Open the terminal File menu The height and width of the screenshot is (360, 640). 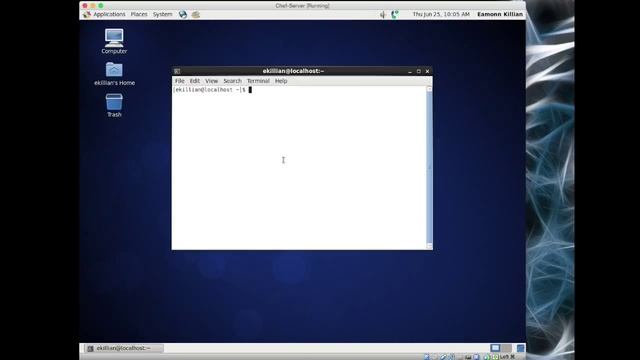pyautogui.click(x=180, y=81)
